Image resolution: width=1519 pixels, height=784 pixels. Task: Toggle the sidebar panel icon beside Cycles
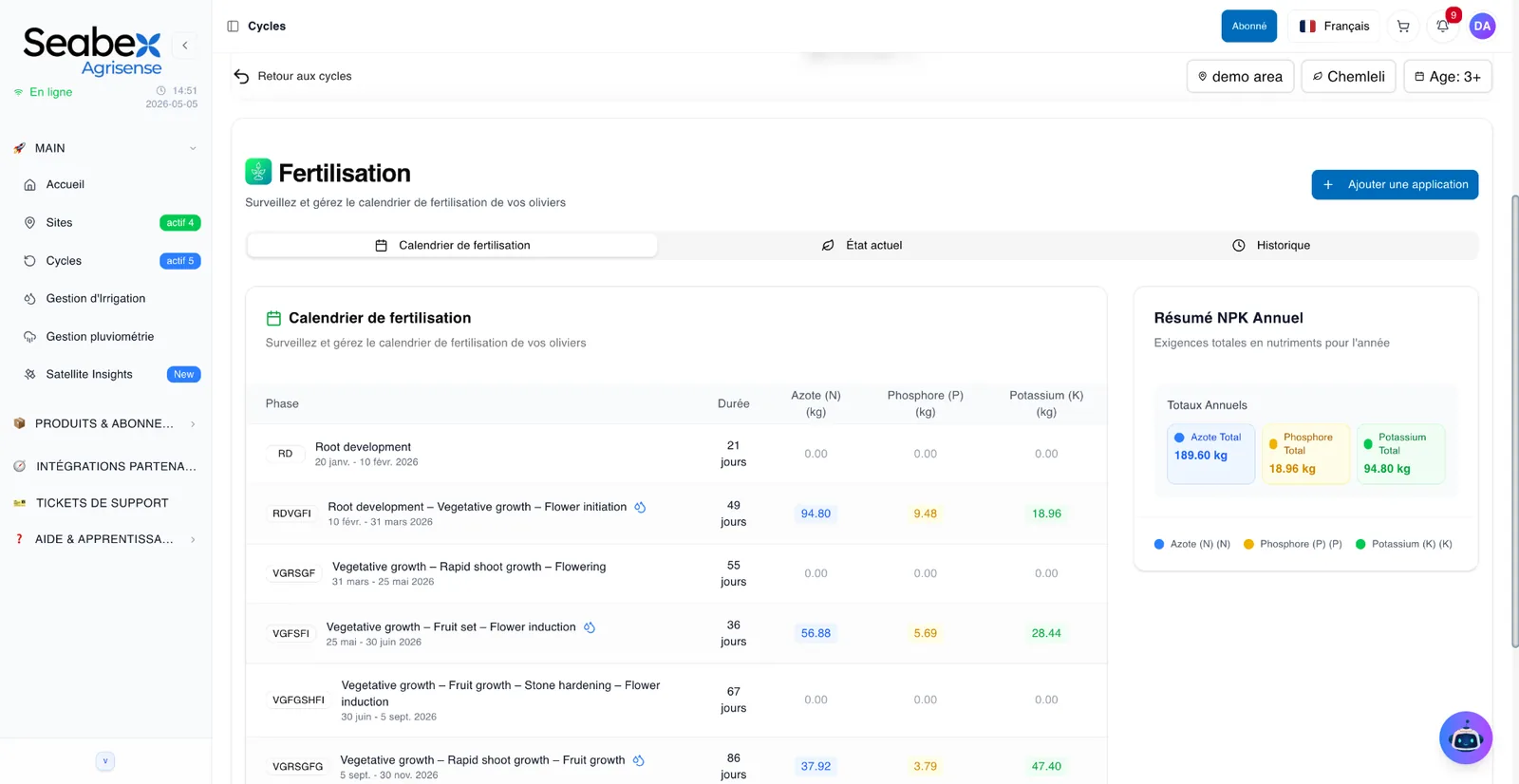(x=233, y=27)
